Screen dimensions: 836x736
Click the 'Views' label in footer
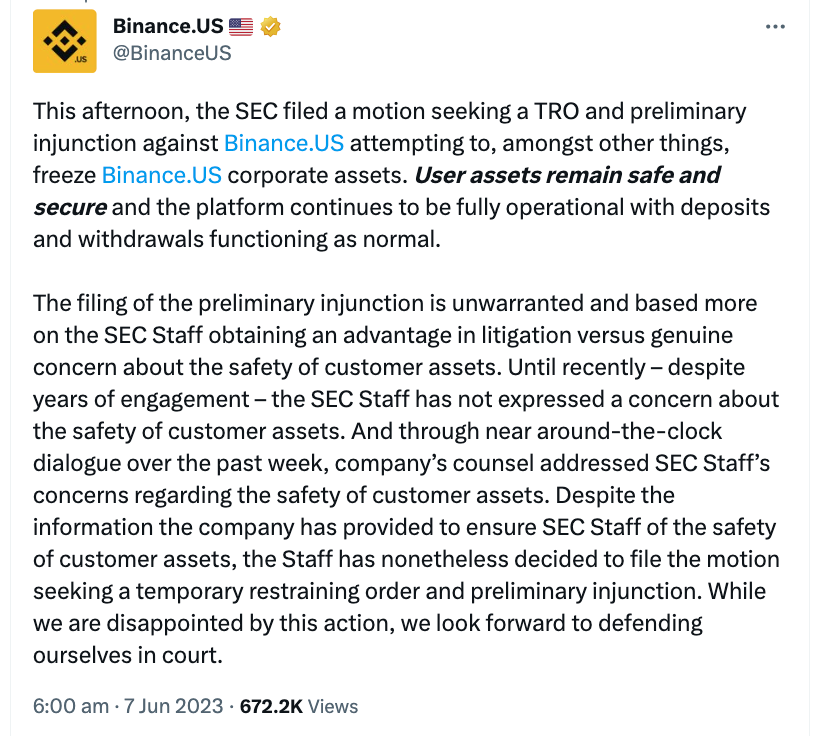pyautogui.click(x=333, y=706)
